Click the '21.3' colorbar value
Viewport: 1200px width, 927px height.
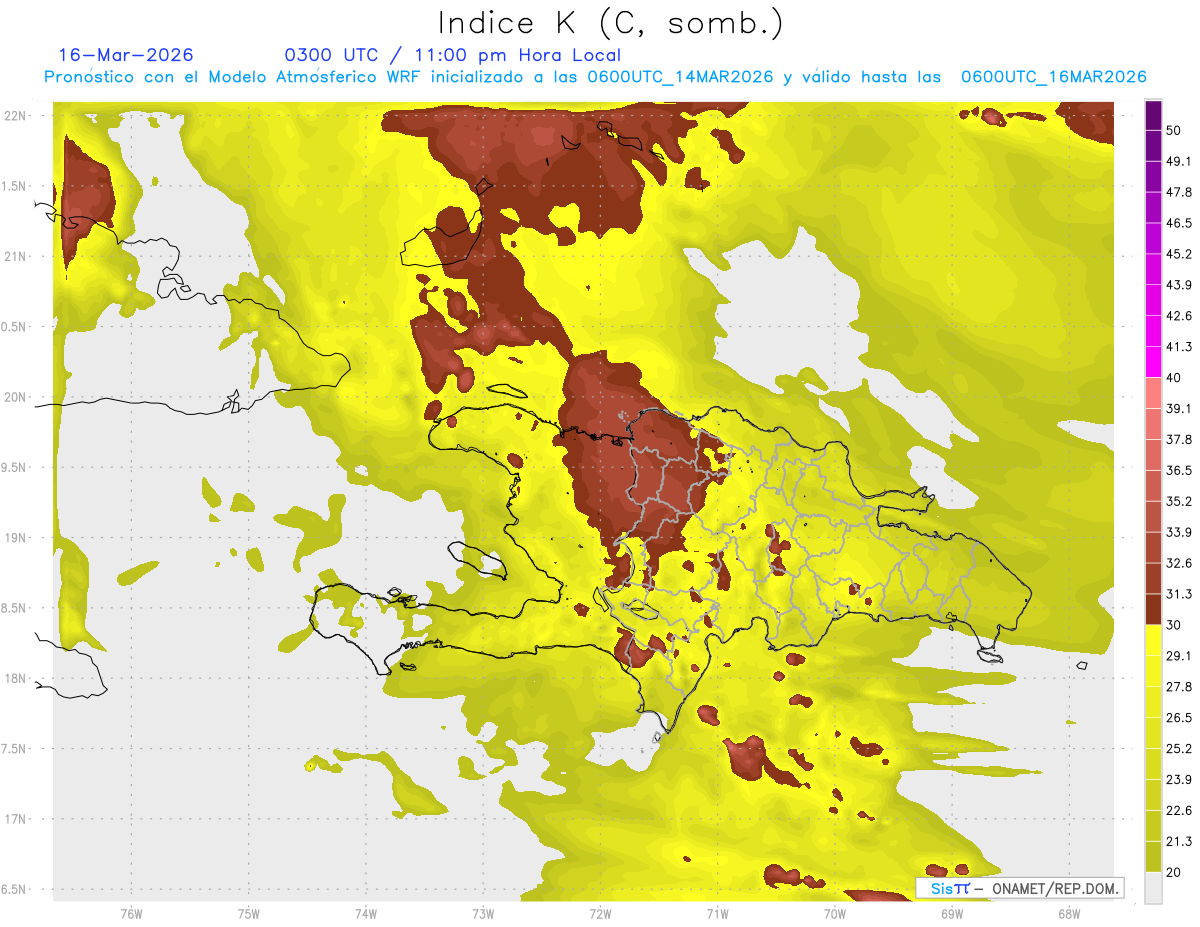click(x=1179, y=841)
